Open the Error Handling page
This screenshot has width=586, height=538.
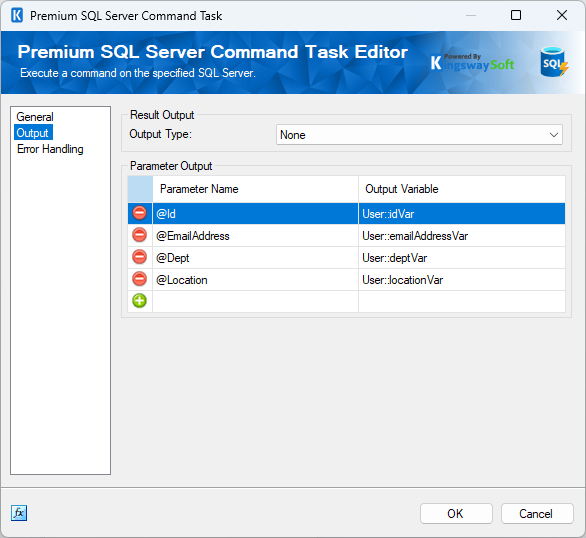(50, 149)
